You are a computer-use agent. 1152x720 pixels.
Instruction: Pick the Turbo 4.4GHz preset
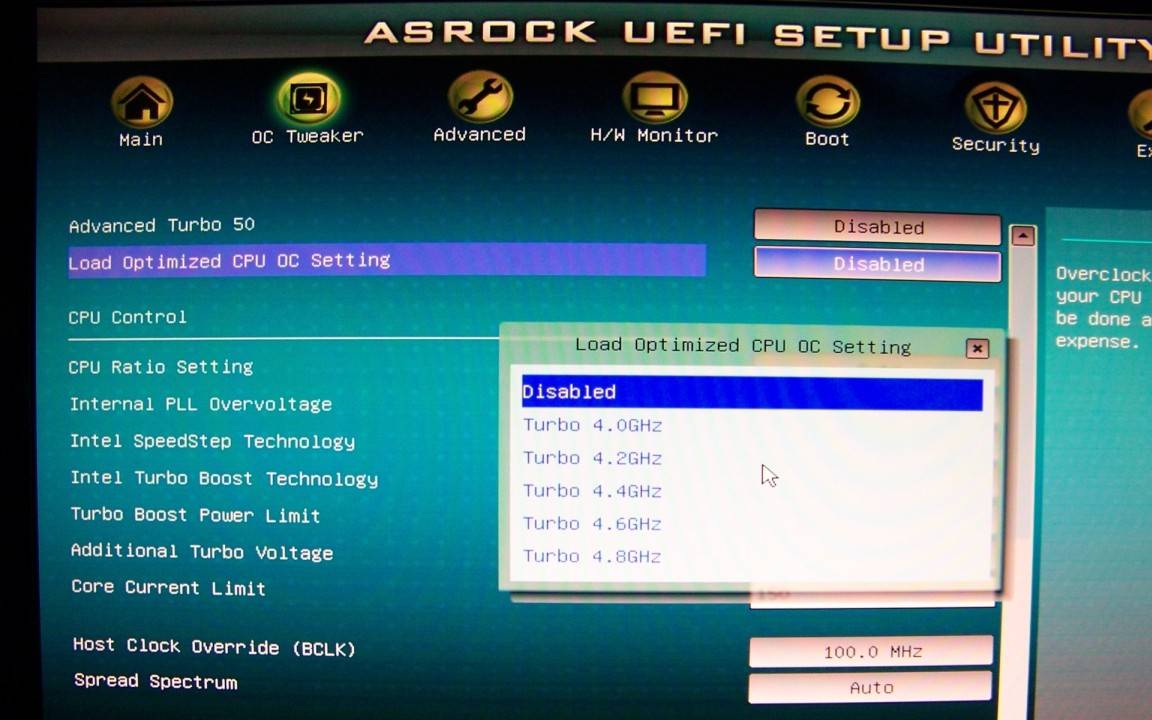pyautogui.click(x=592, y=491)
